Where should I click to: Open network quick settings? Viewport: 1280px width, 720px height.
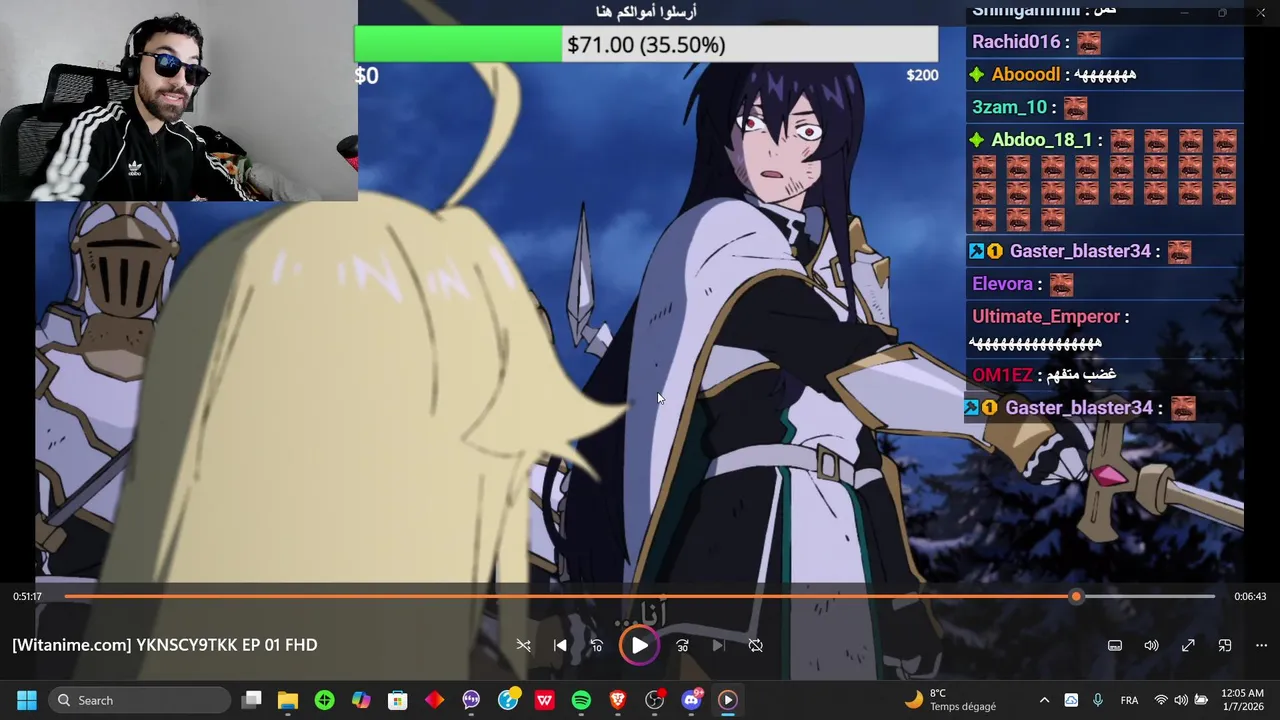tap(1161, 700)
